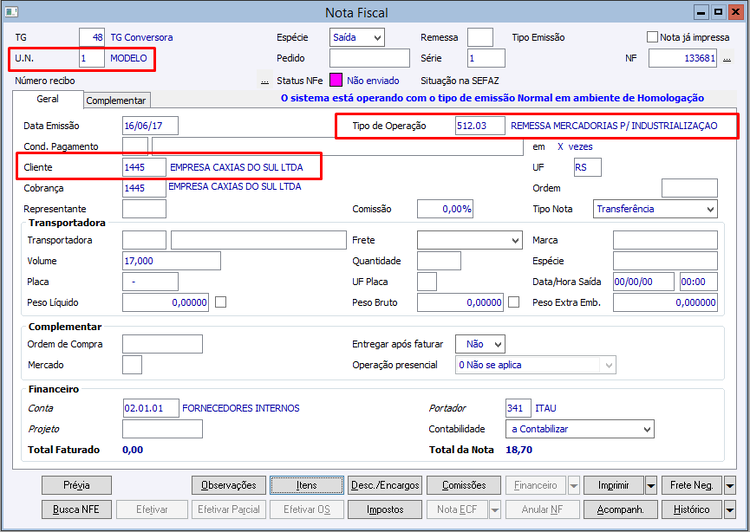Open the Financeiro button arrow menu
Image resolution: width=750 pixels, height=532 pixels.
574,486
